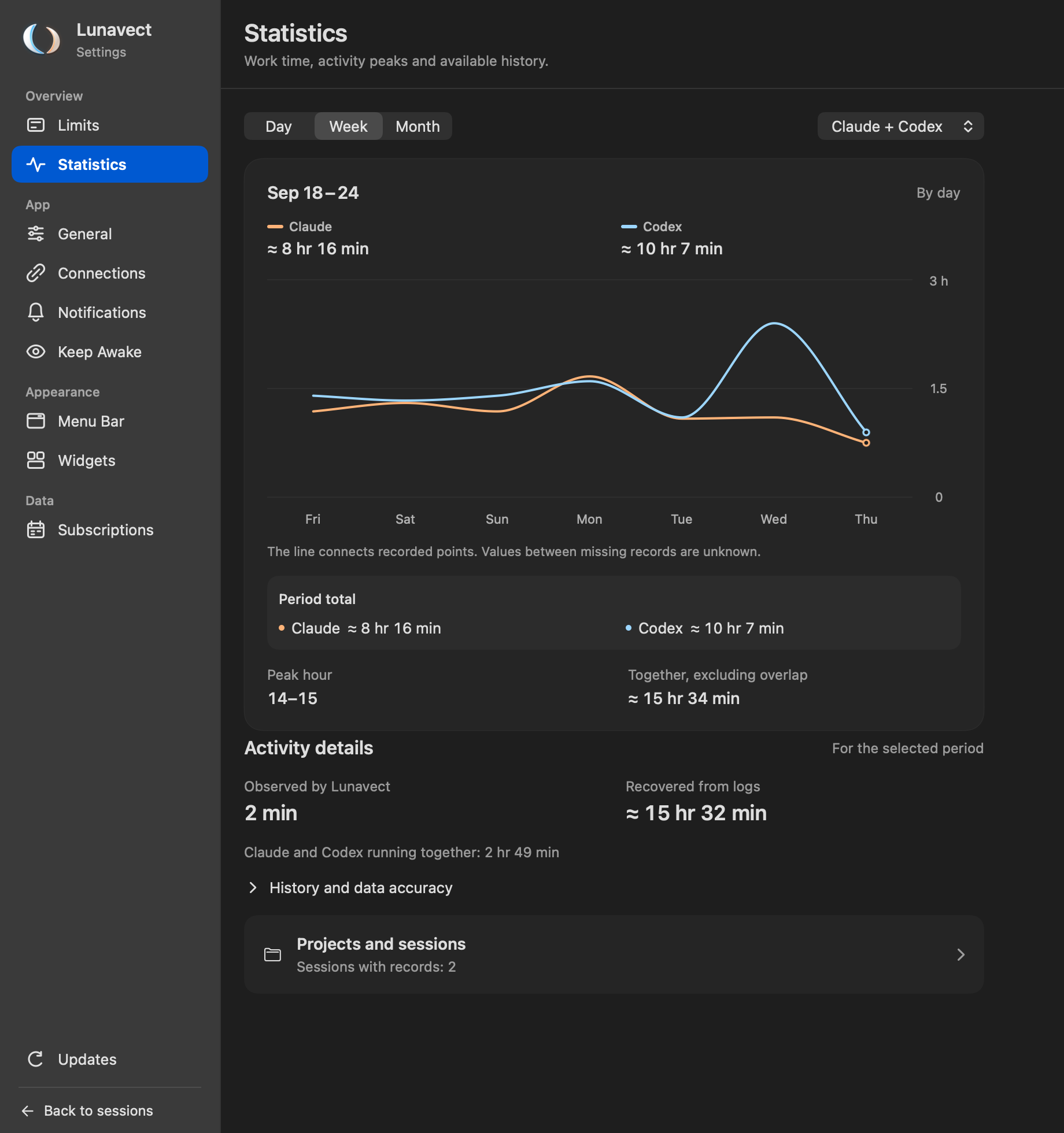Click the folder icon in Projects and sessions
This screenshot has width=1064, height=1133.
[272, 954]
